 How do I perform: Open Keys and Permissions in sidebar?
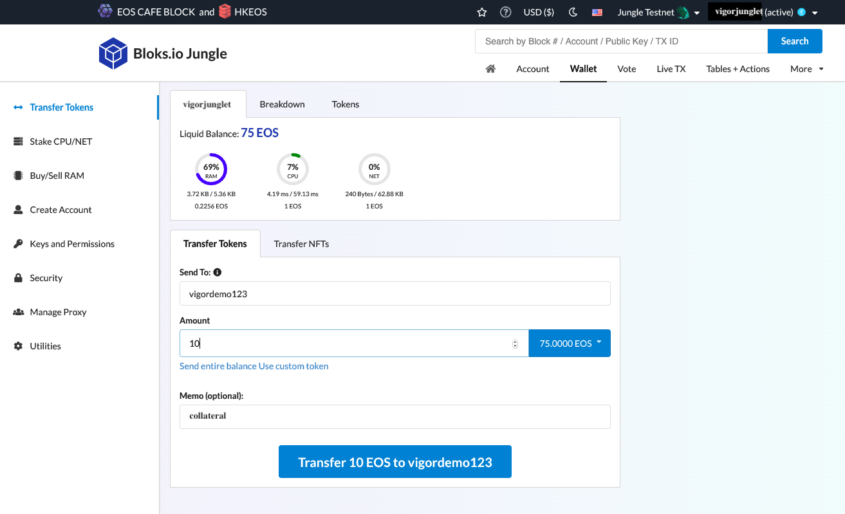72,244
